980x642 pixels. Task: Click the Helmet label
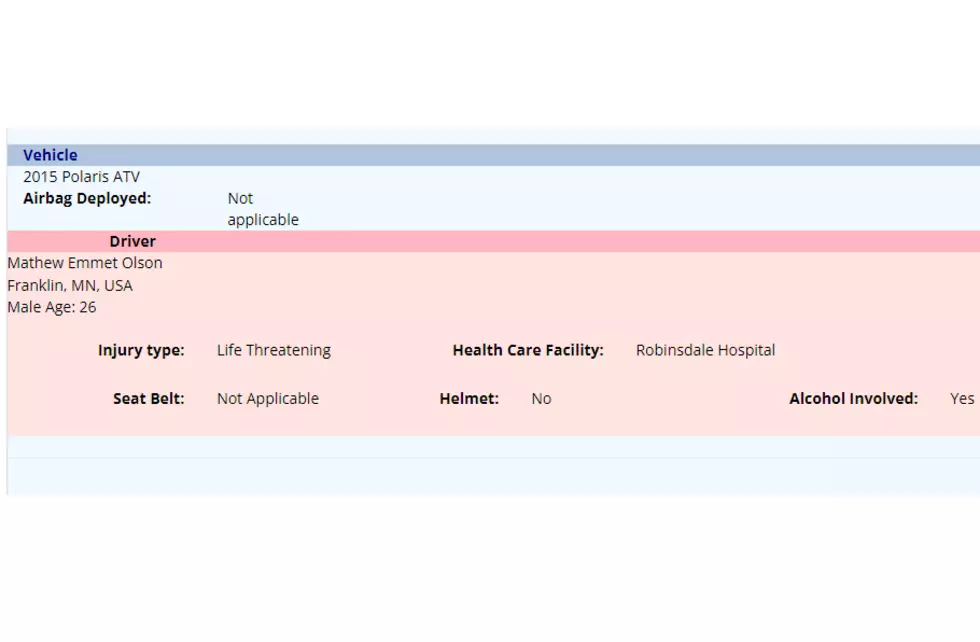[x=469, y=399]
